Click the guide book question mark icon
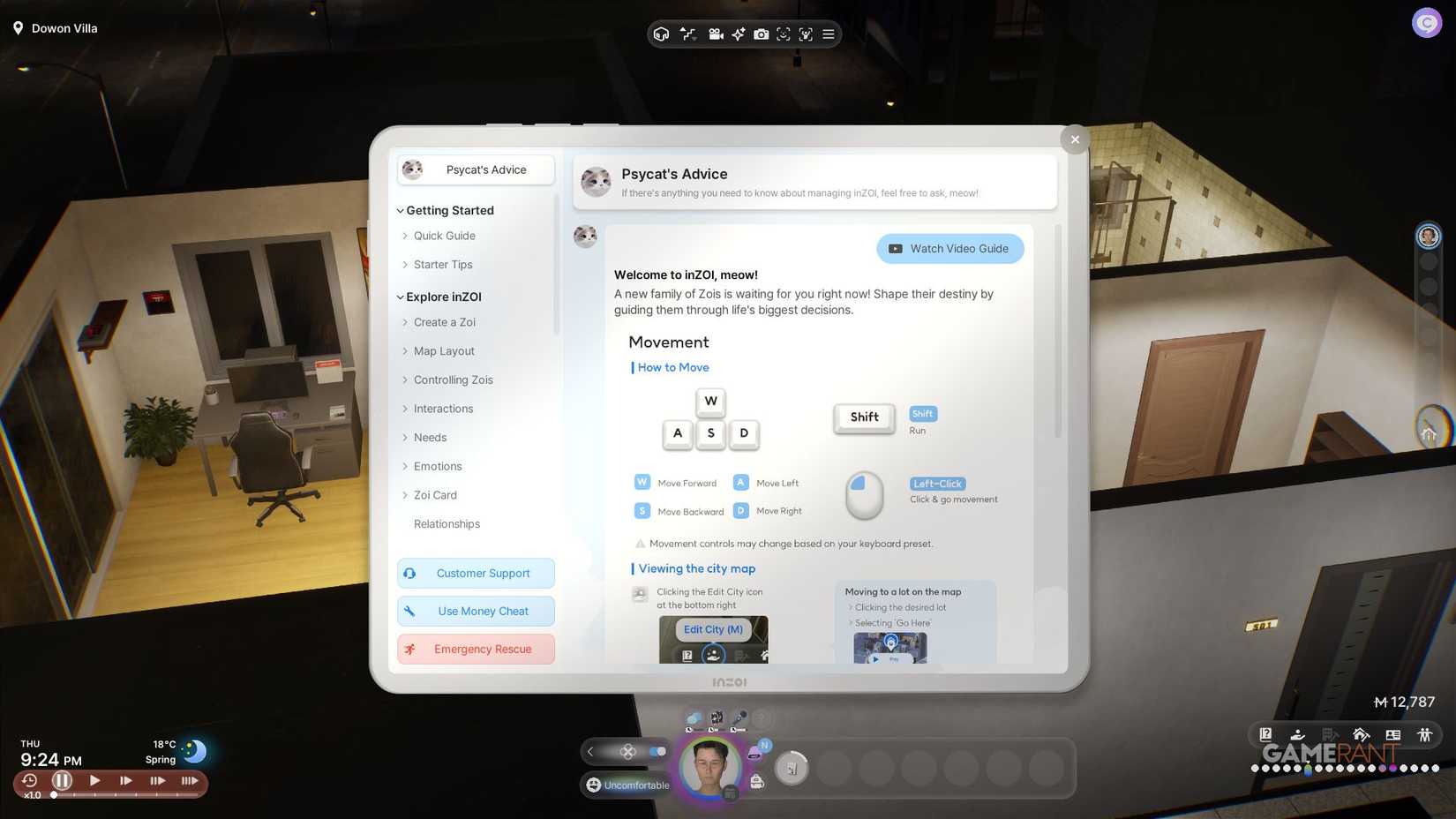Viewport: 1456px width, 819px height. click(x=1265, y=734)
